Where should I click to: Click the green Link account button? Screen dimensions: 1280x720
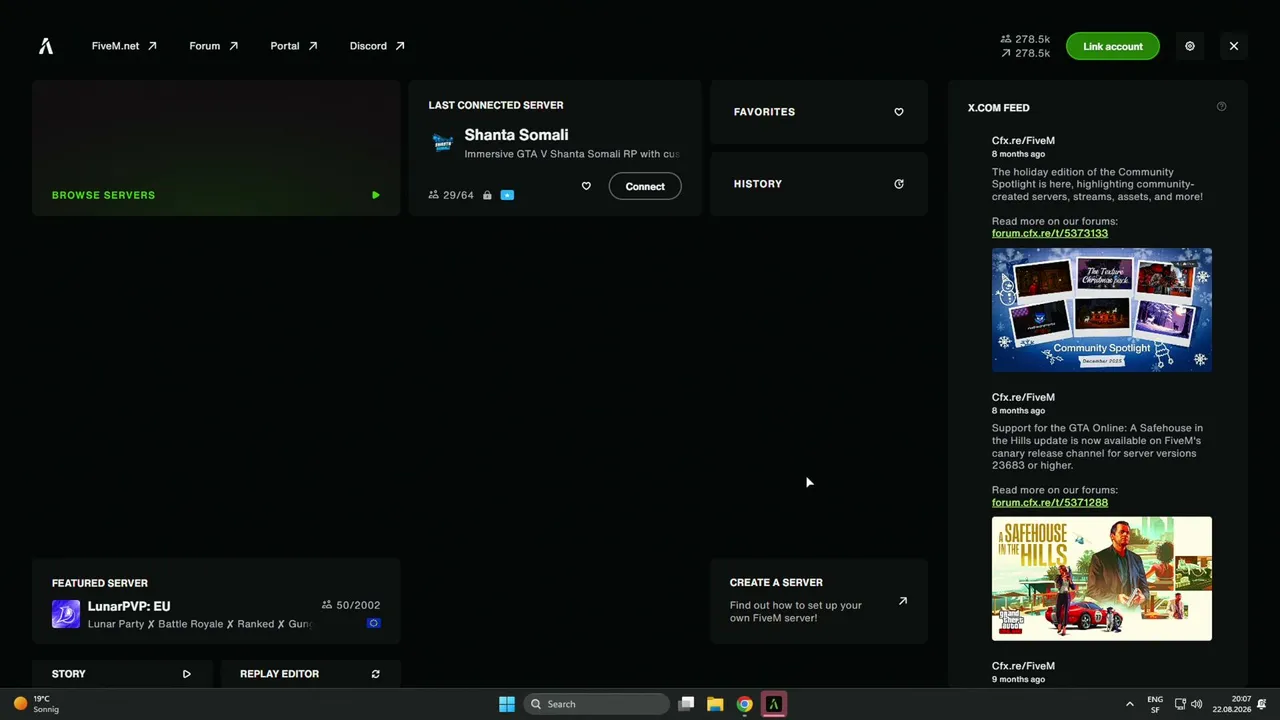tap(1112, 46)
